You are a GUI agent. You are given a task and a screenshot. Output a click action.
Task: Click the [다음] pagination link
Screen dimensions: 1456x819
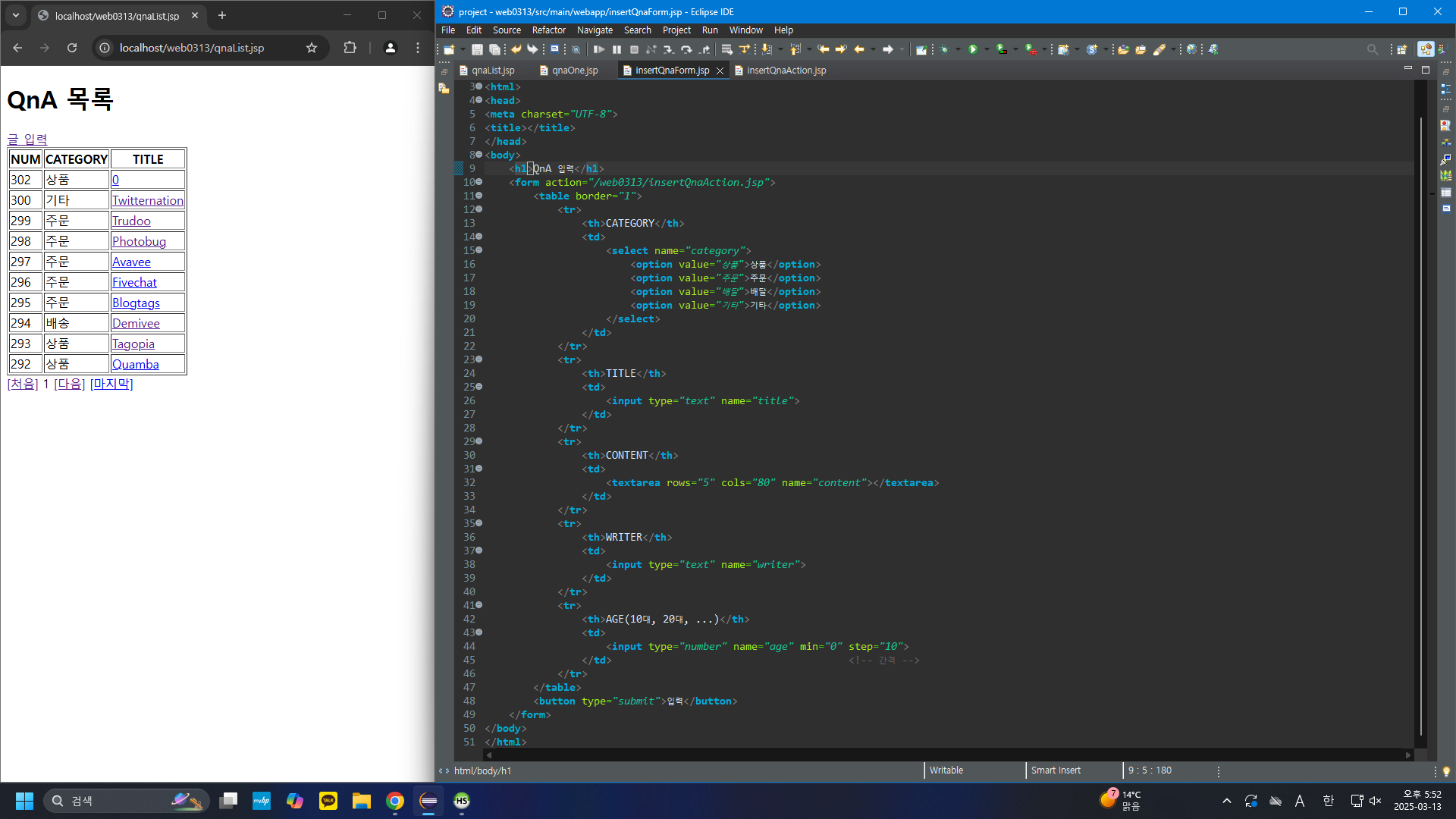(70, 384)
